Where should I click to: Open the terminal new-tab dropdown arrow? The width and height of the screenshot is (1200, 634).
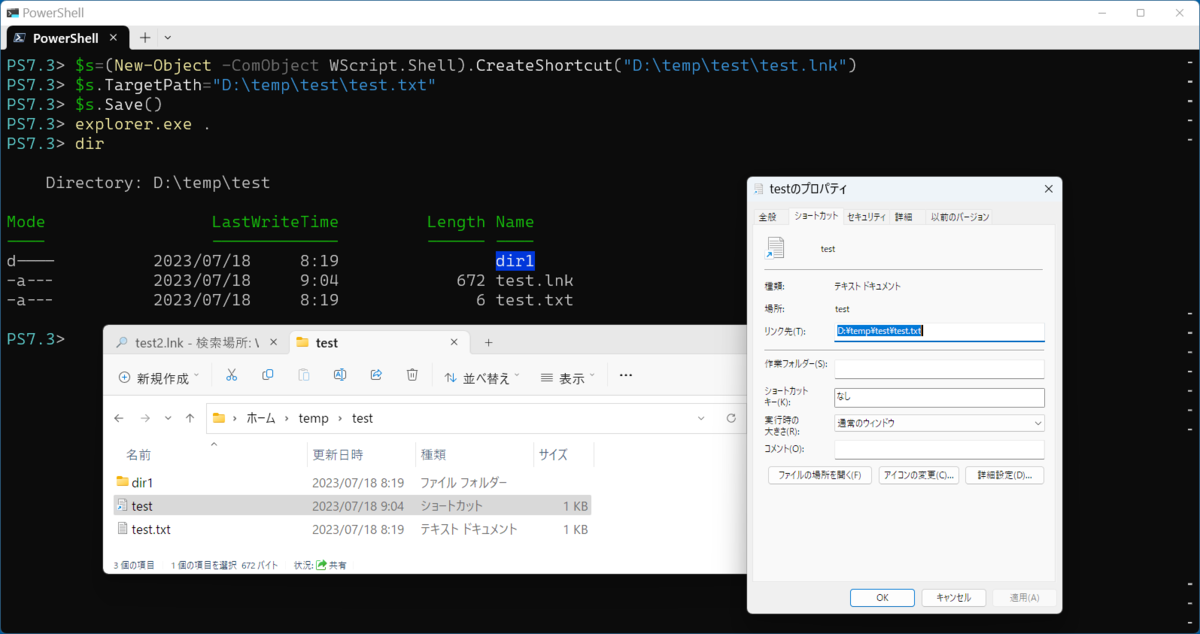[168, 37]
